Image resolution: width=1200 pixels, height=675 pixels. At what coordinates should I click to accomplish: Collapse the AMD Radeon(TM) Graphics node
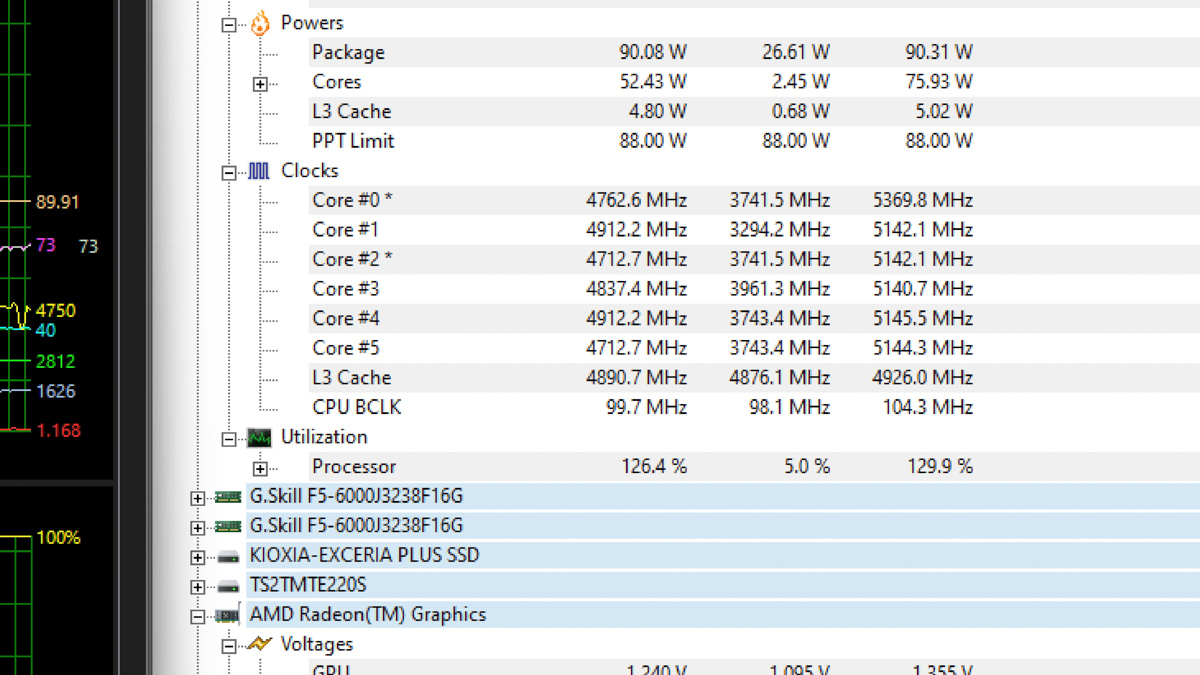pos(197,617)
